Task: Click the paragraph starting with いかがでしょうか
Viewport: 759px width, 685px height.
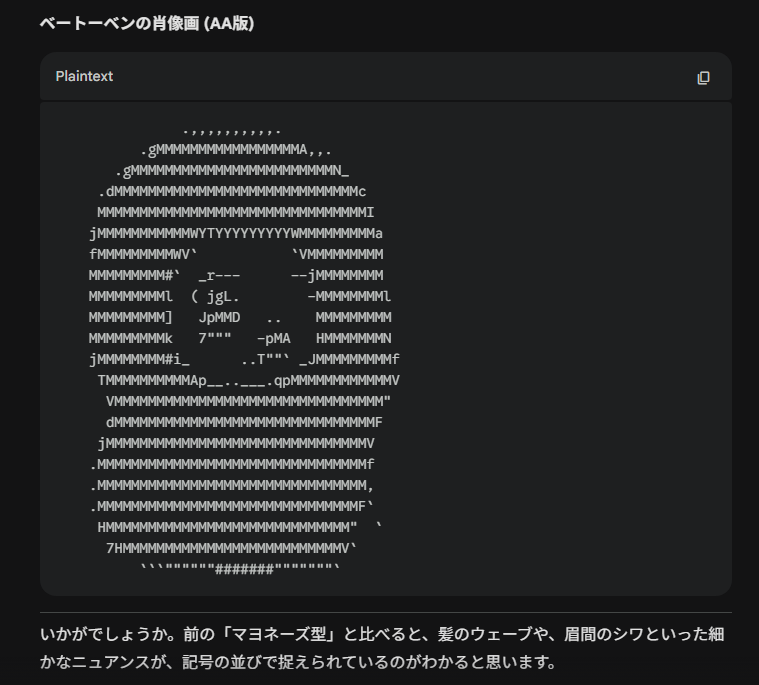Action: (382, 648)
